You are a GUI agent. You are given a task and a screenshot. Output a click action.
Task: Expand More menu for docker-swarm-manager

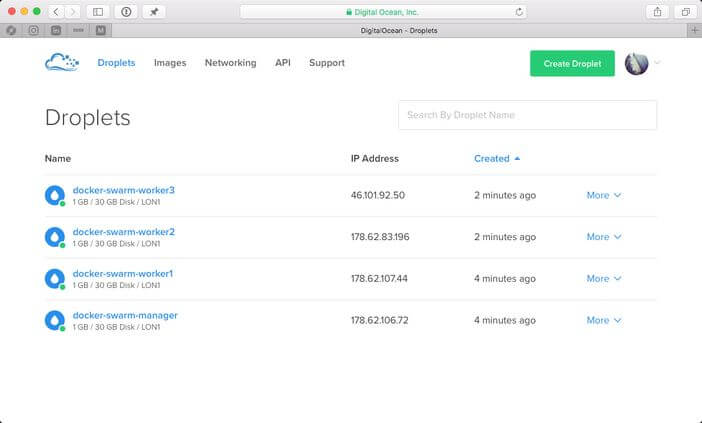603,321
